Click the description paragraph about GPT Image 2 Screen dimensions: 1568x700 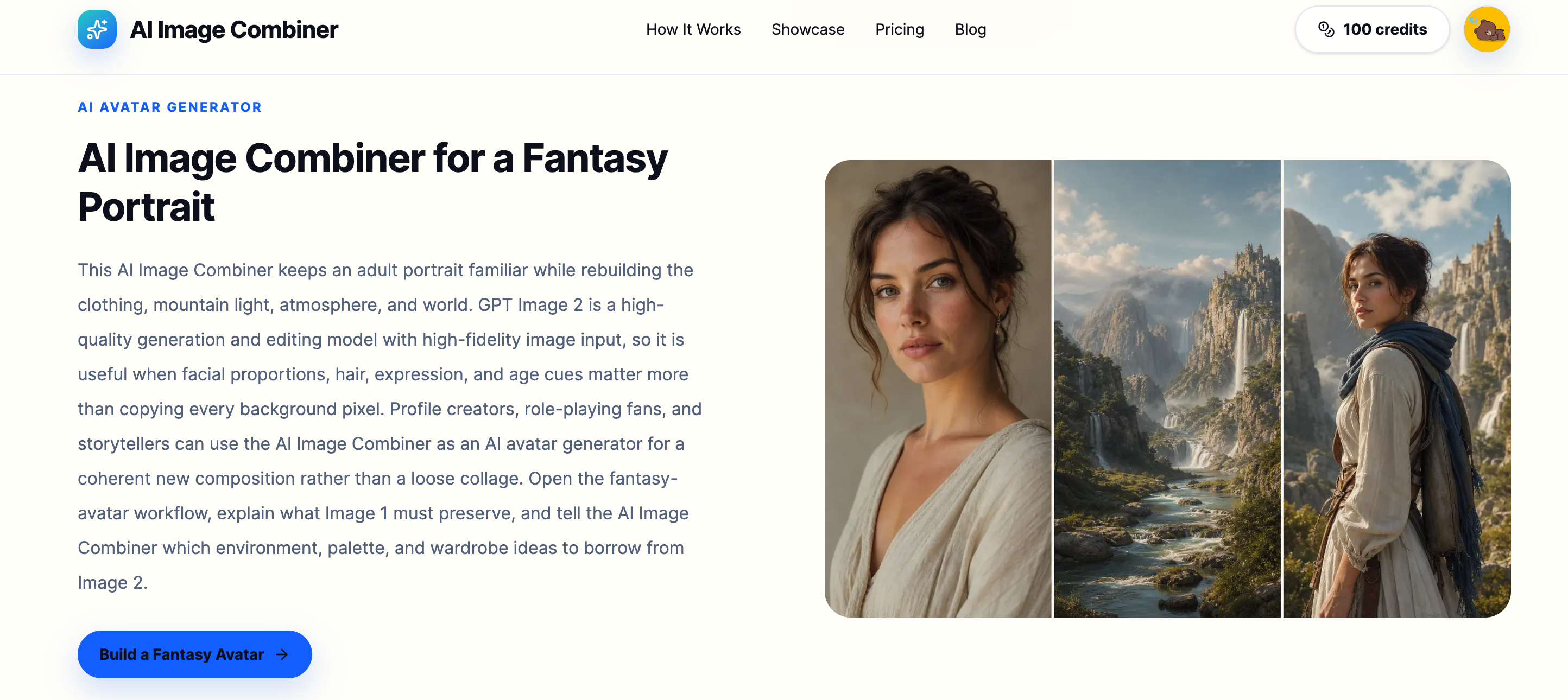click(x=390, y=427)
